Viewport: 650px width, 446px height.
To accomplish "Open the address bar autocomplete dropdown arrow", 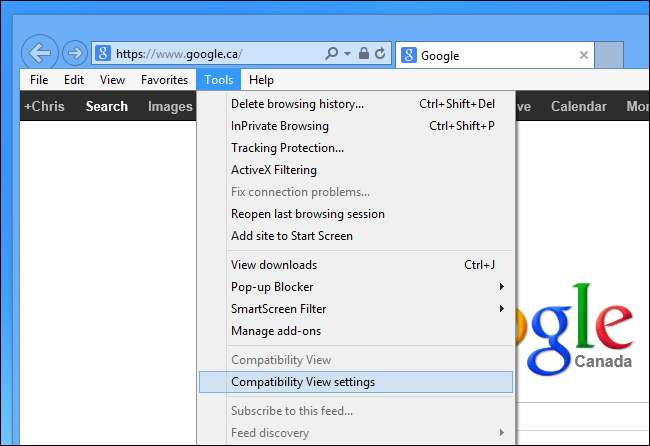I will coord(347,53).
